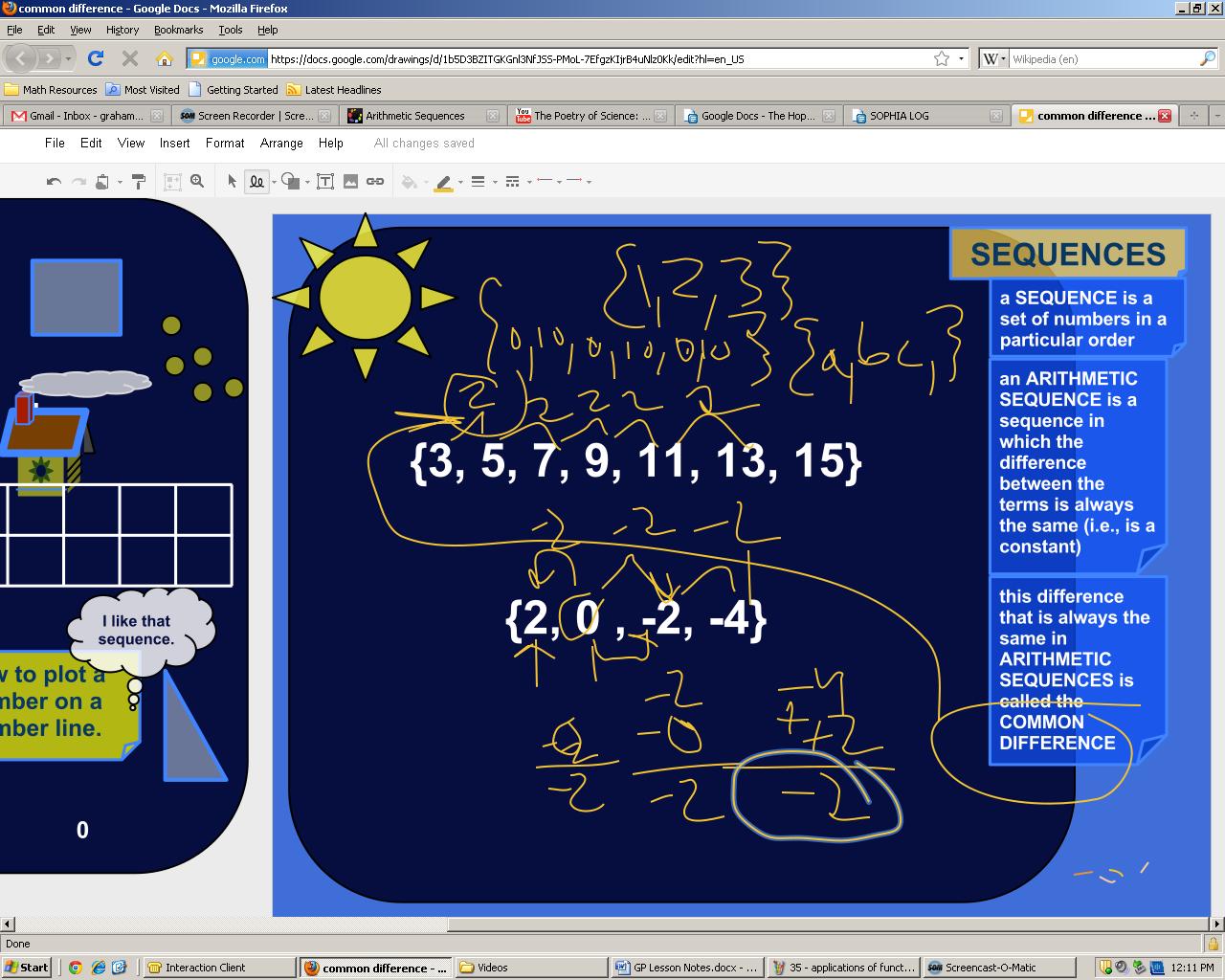The image size is (1225, 980).
Task: Click the undo arrow in toolbar
Action: coord(54,181)
